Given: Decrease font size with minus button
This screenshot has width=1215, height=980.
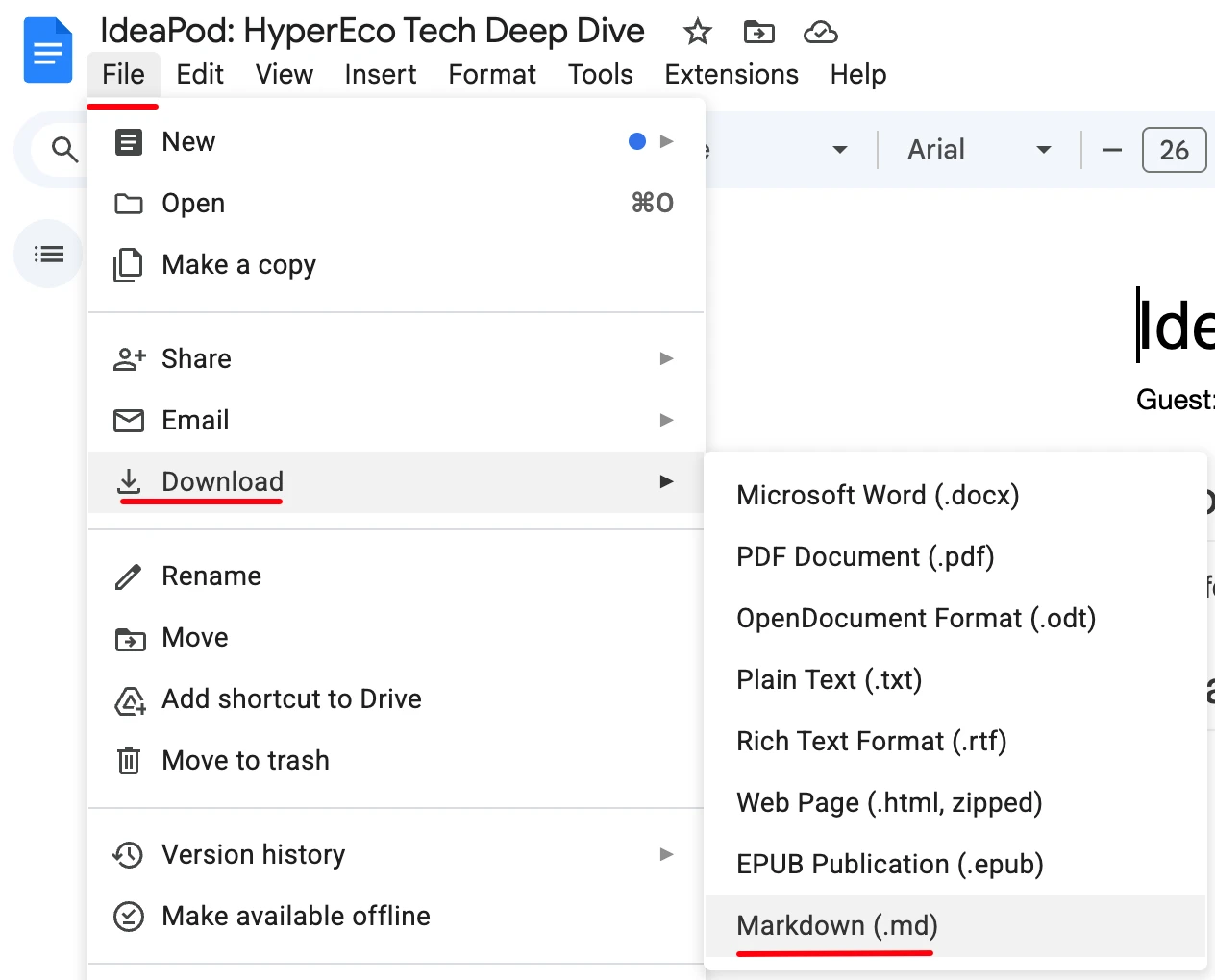Looking at the screenshot, I should 1111,150.
